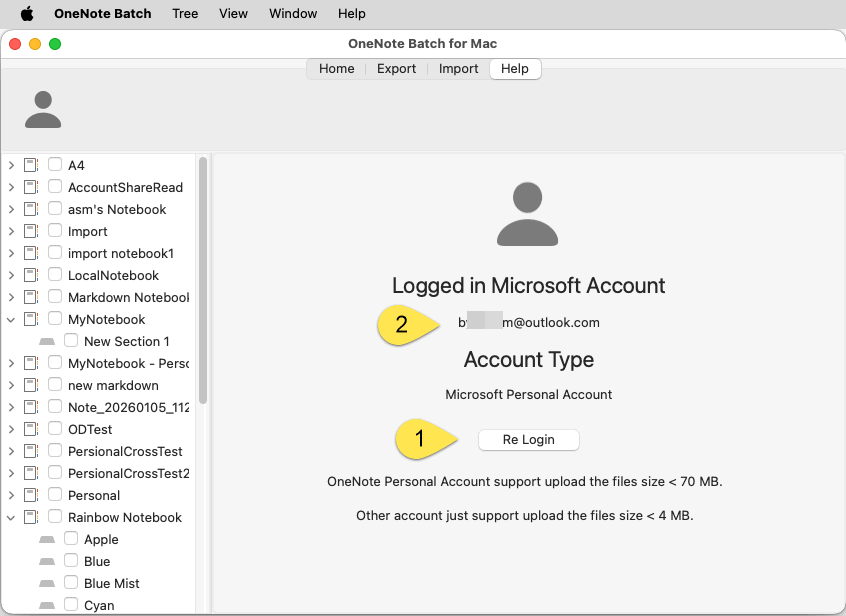846x616 pixels.
Task: Click the notebook icon beside "MyNotebook"
Action: [x=31, y=319]
